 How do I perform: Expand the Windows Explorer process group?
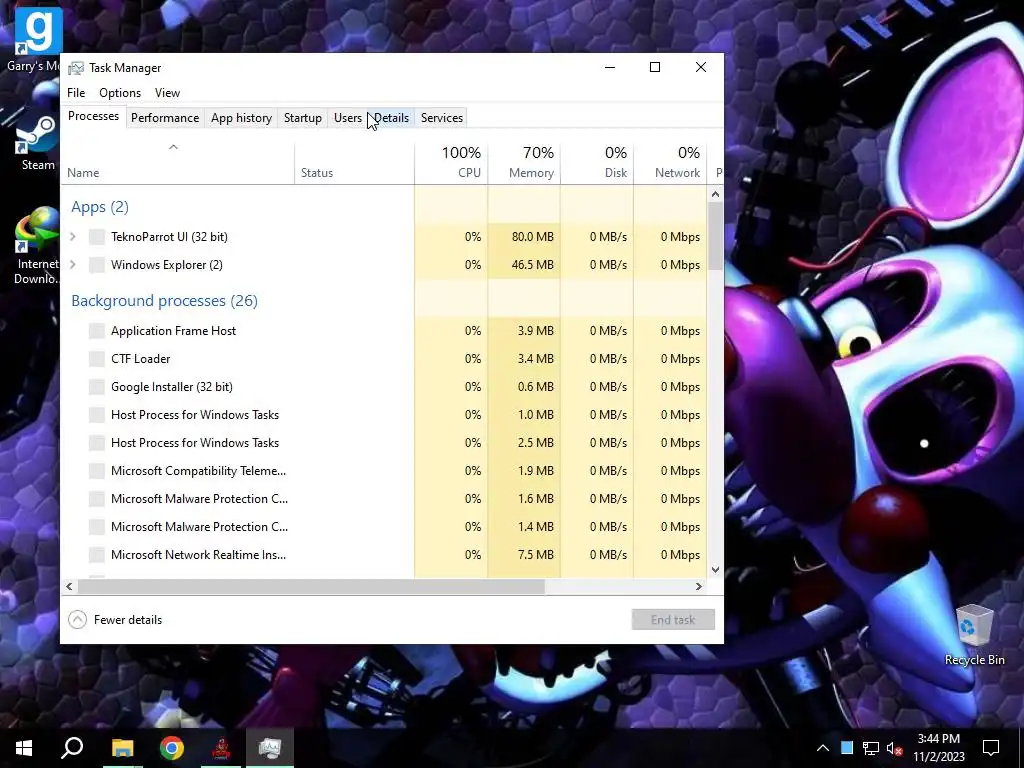(73, 265)
